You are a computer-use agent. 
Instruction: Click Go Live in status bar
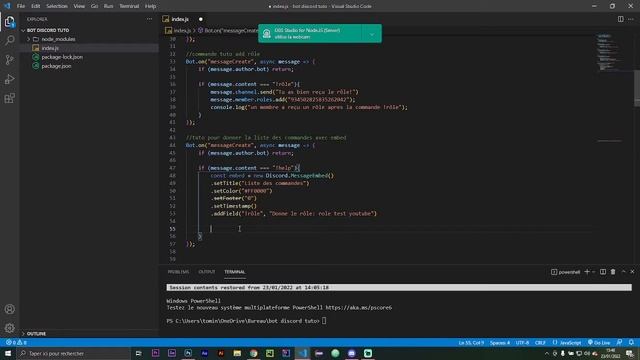click(599, 342)
